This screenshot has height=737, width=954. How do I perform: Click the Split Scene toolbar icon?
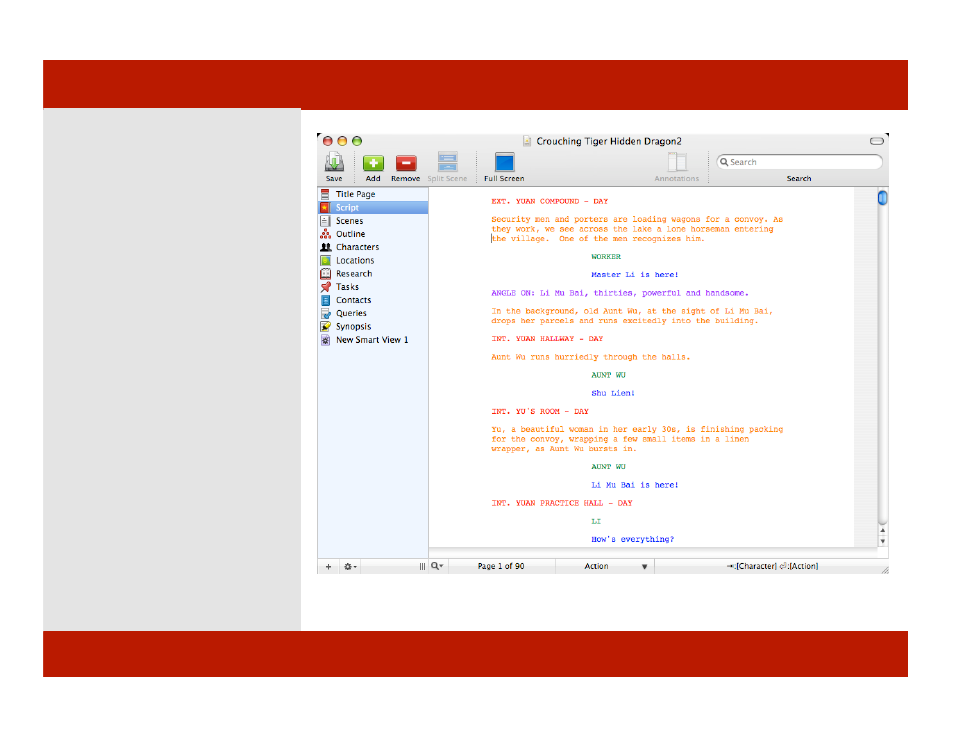(447, 162)
